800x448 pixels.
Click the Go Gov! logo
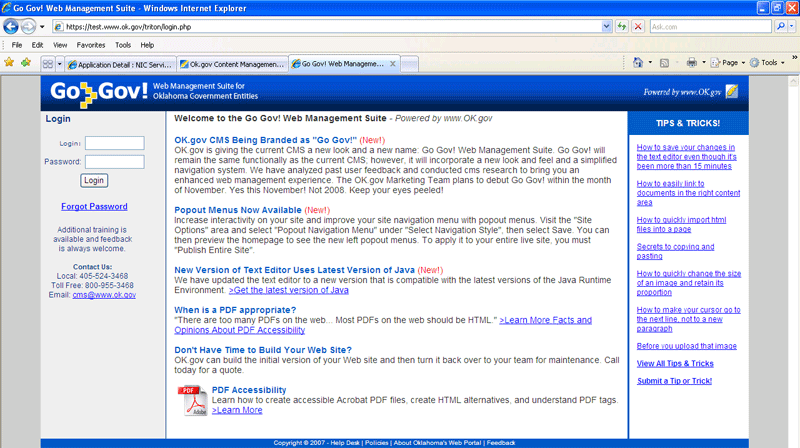pos(99,92)
